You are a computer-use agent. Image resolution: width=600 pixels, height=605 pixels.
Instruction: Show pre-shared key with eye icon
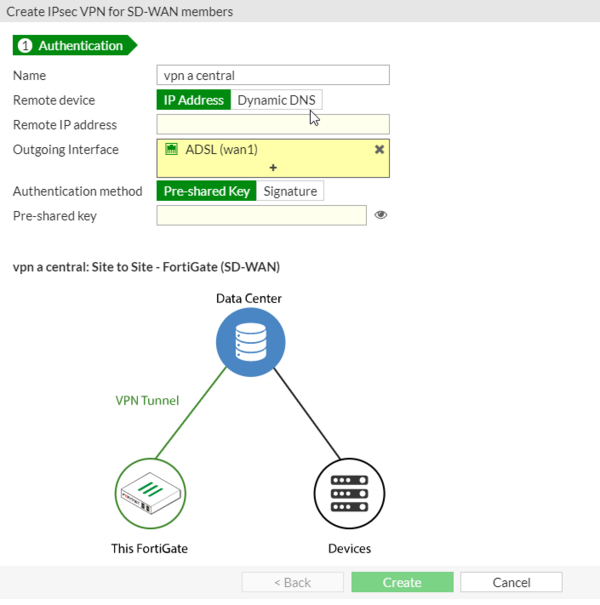381,215
